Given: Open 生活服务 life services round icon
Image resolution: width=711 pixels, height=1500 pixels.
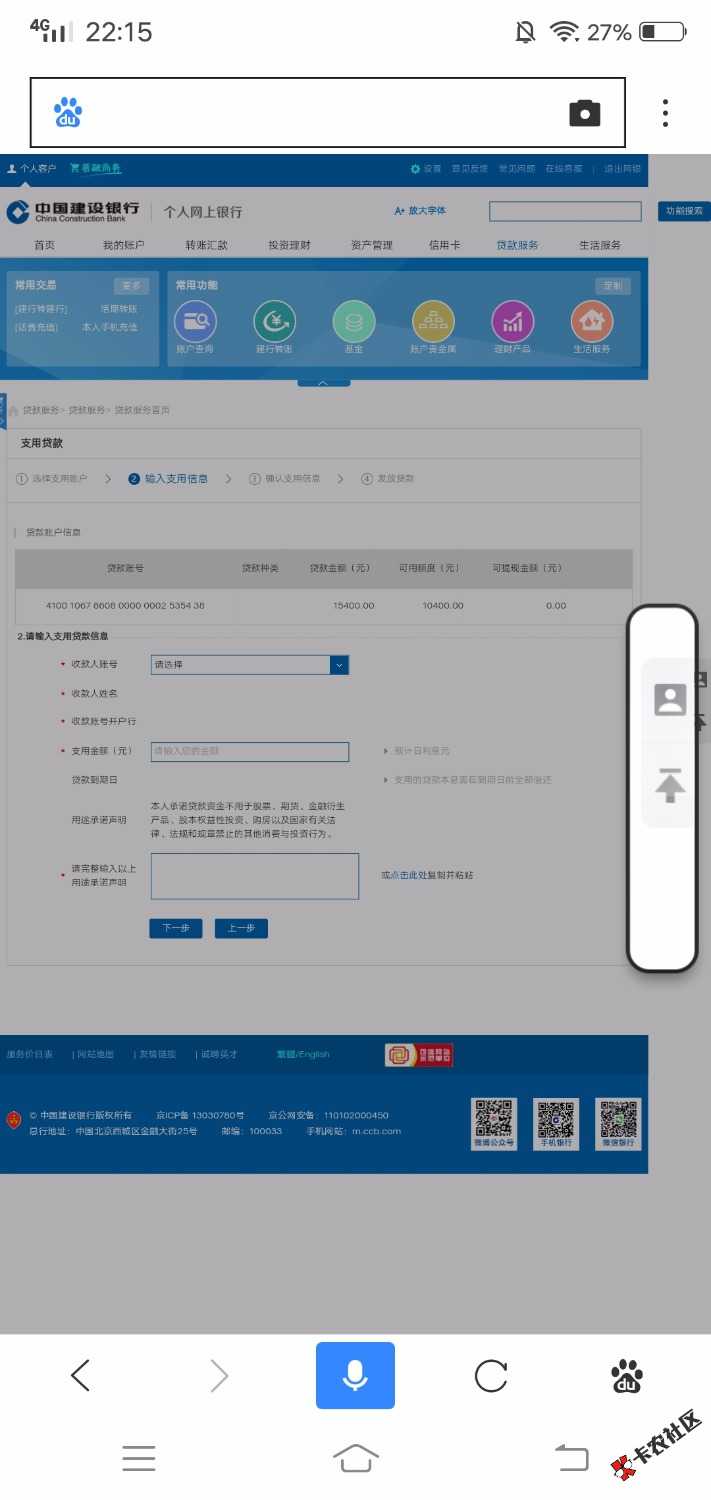Looking at the screenshot, I should [x=592, y=321].
